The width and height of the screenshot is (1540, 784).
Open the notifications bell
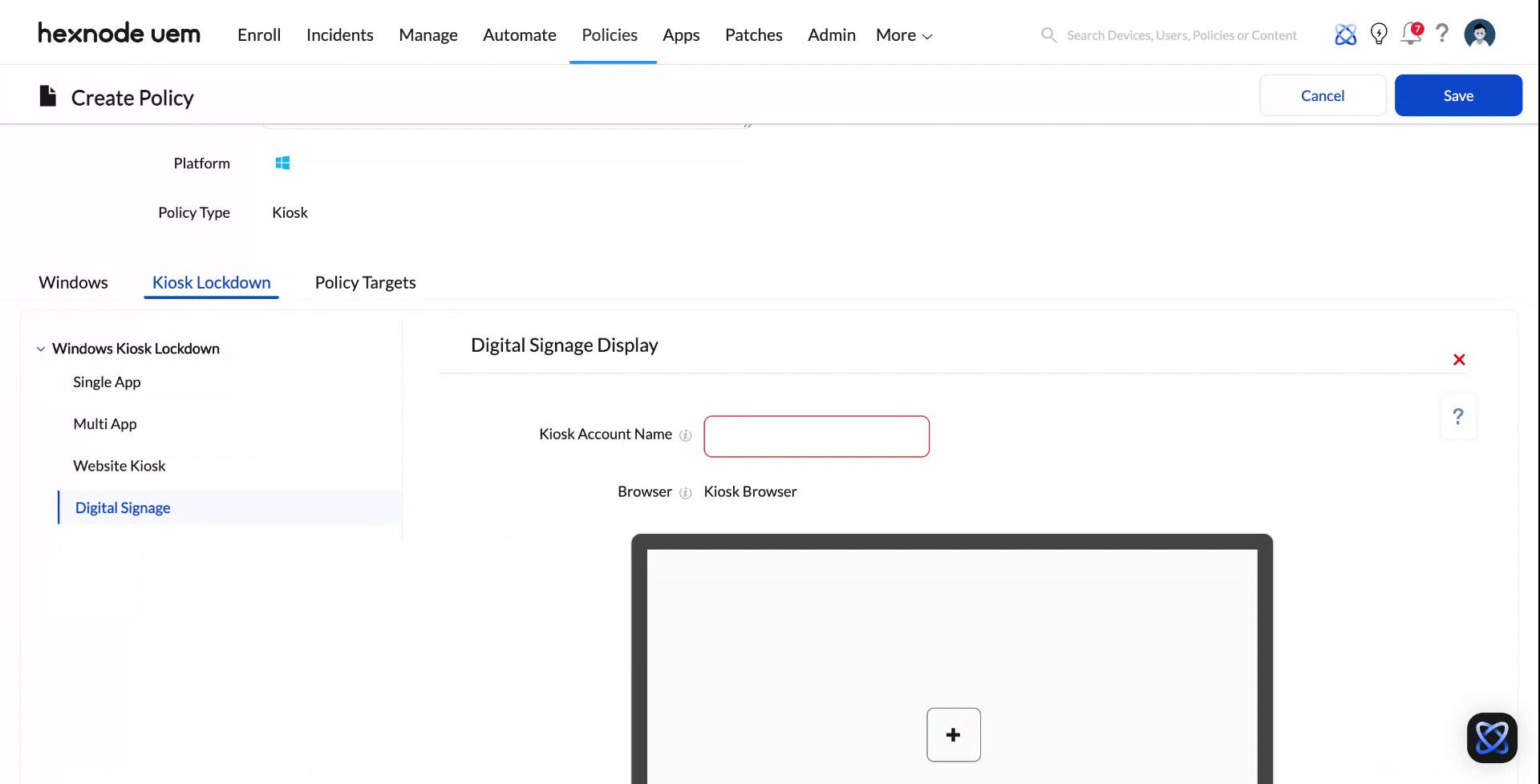point(1410,34)
